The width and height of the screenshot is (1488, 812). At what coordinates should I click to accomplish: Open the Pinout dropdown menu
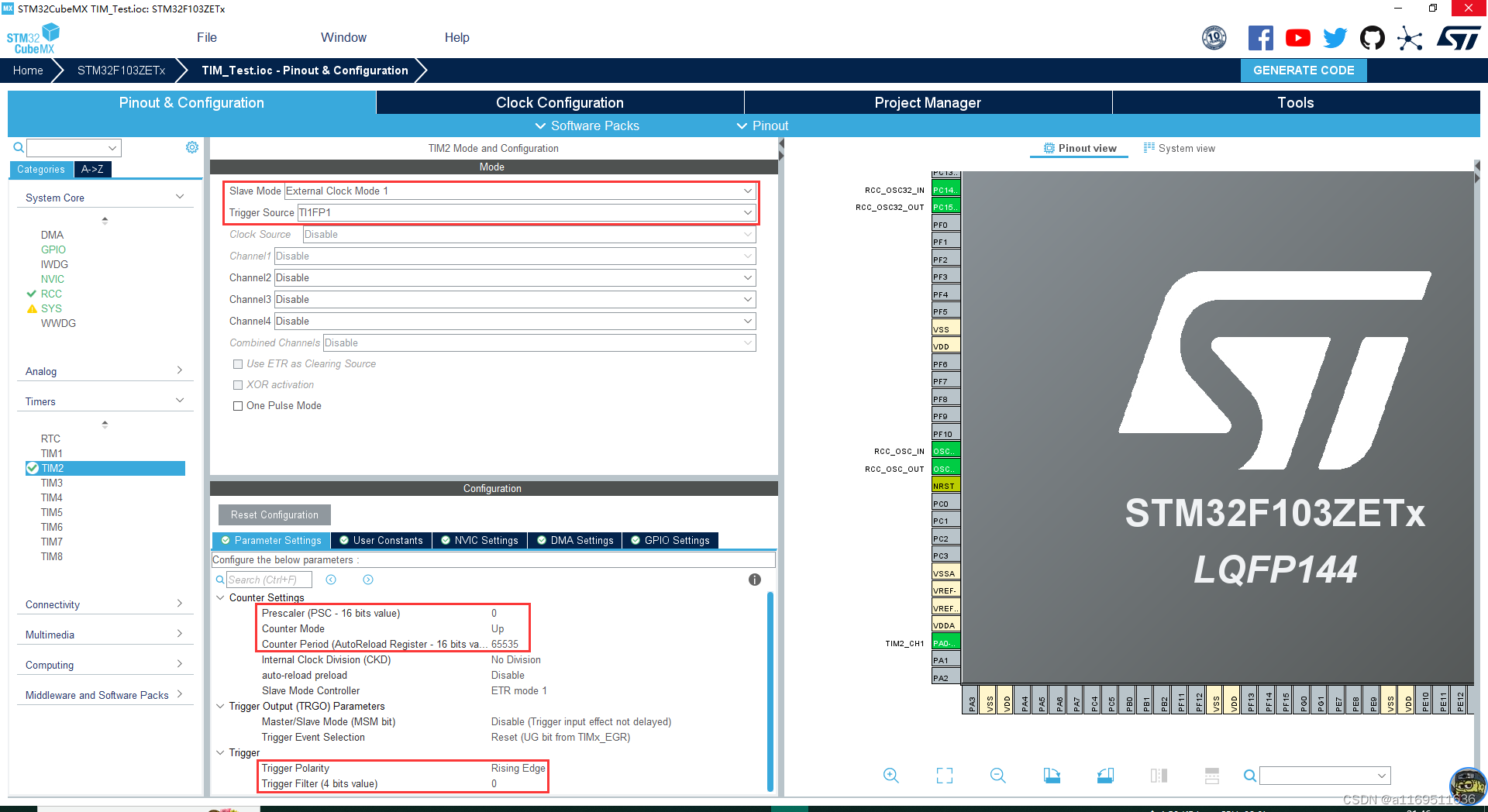click(x=763, y=126)
